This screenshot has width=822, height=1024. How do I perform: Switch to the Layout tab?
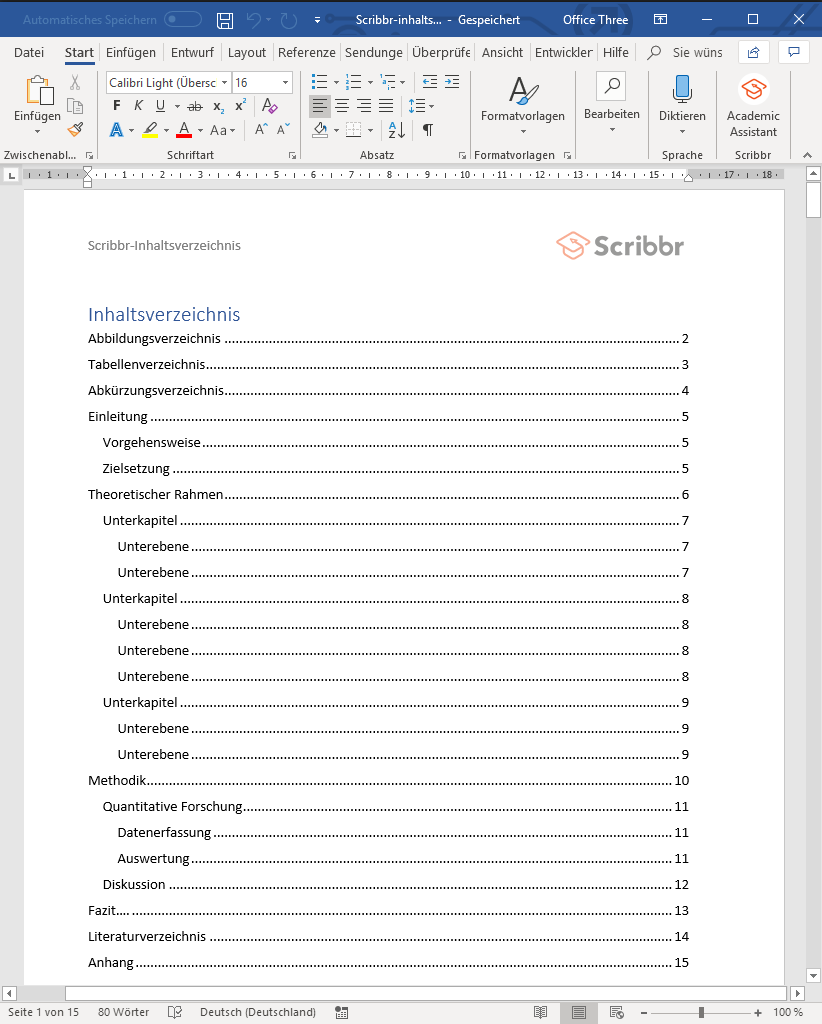[247, 52]
